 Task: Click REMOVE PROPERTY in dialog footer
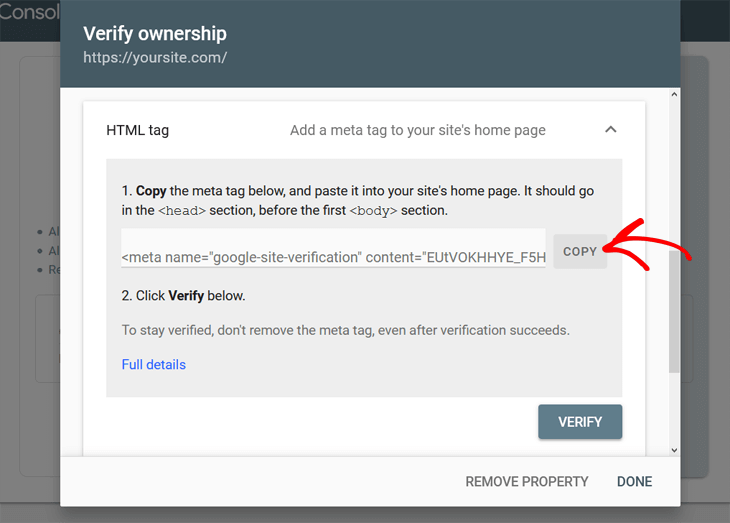click(x=526, y=482)
